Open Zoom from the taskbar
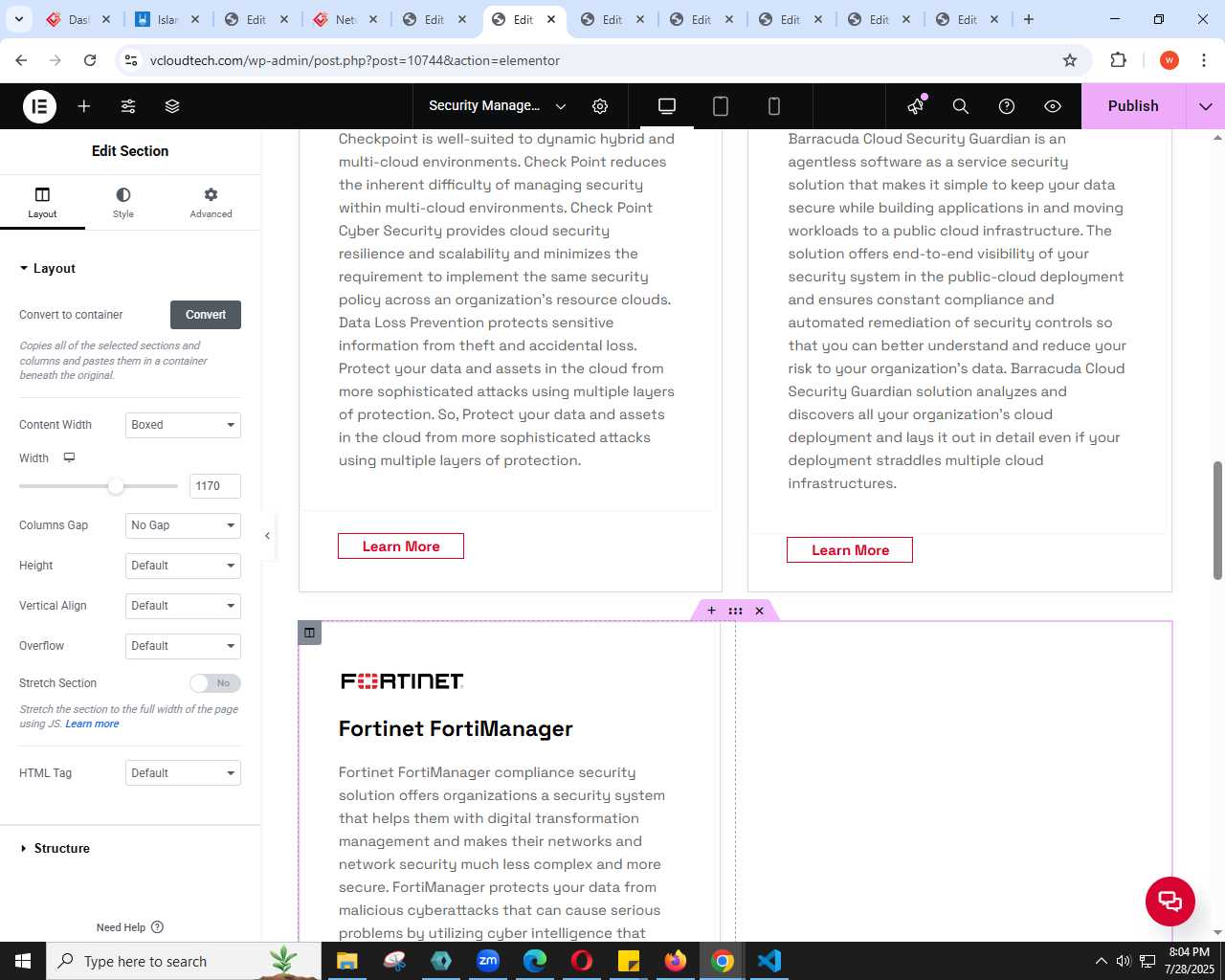Screen dimensions: 1225x980 coord(488,961)
